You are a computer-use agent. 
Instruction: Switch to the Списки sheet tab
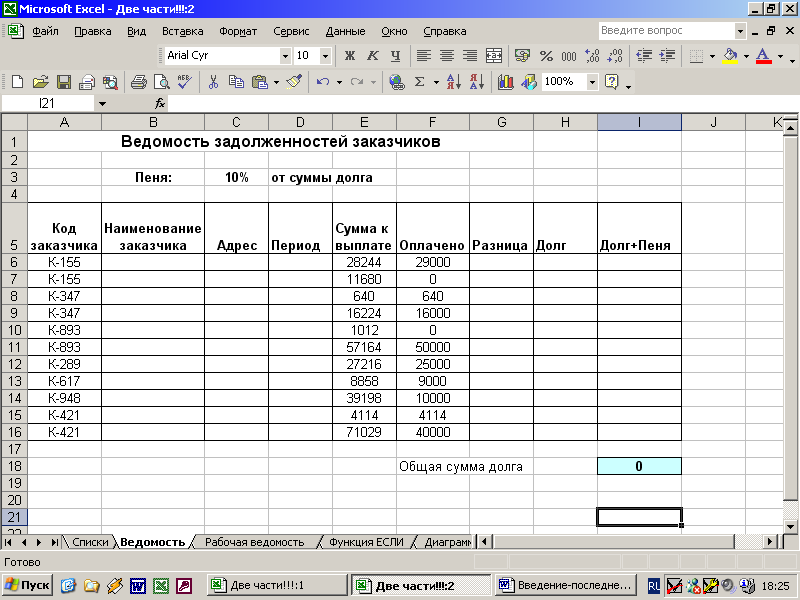click(x=90, y=542)
